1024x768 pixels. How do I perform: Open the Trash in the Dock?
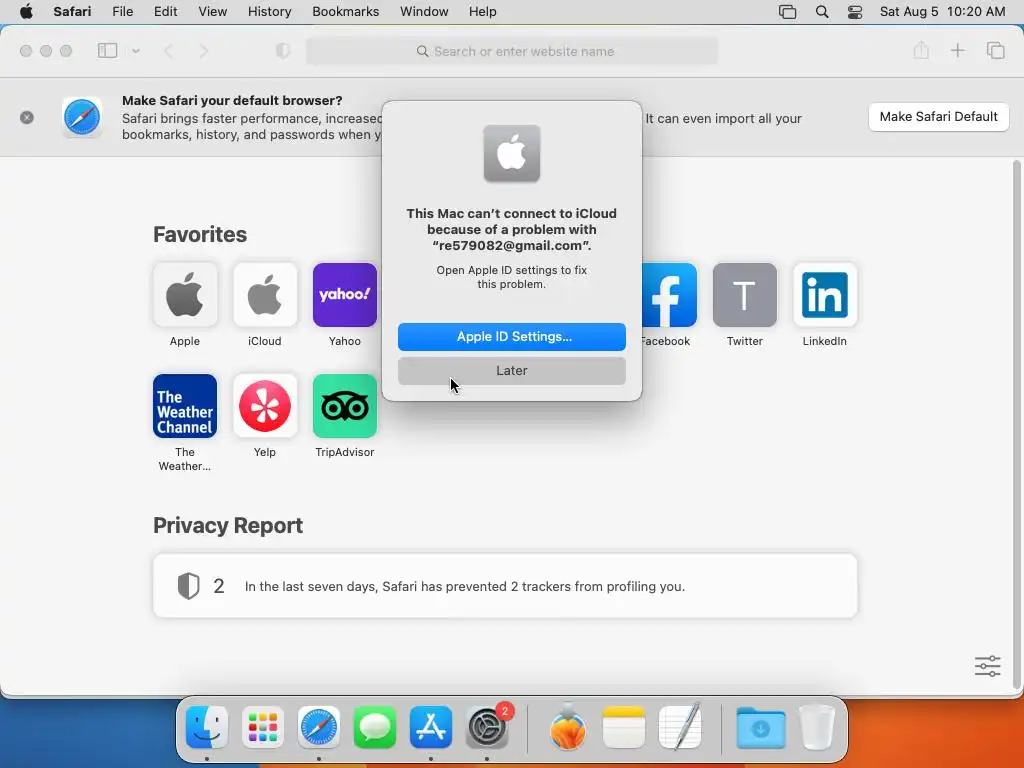816,727
